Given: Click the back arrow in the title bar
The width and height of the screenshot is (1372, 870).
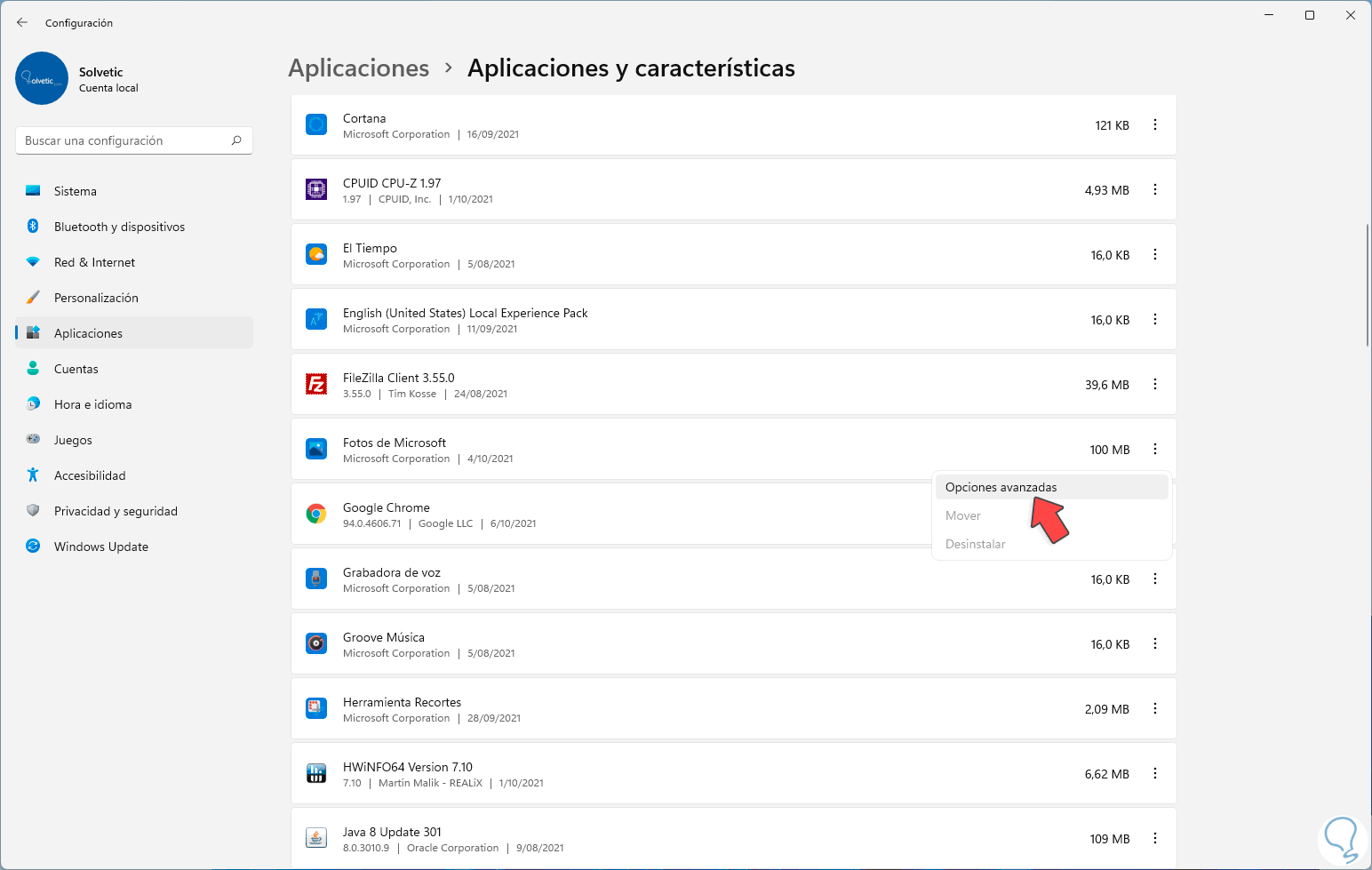Looking at the screenshot, I should tap(22, 22).
